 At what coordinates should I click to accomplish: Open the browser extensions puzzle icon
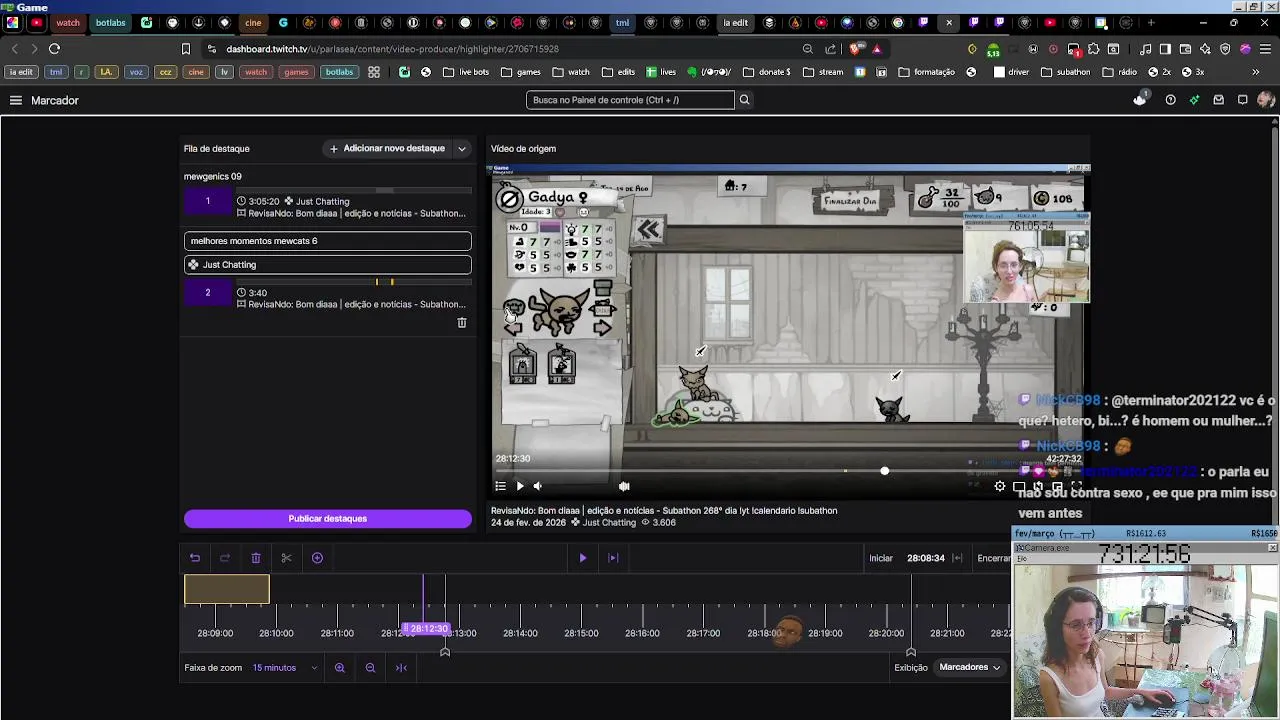pos(1093,49)
